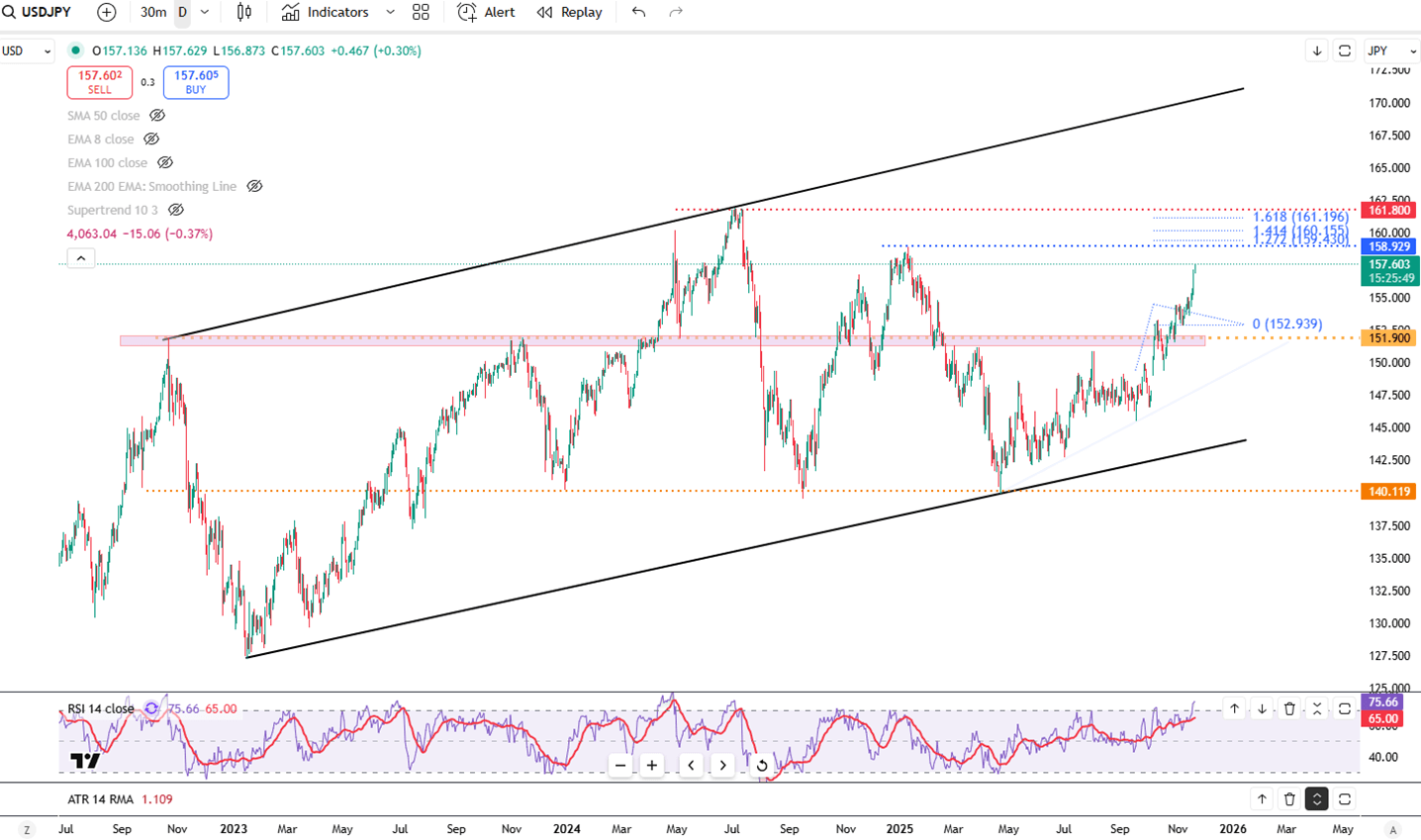Image resolution: width=1421 pixels, height=840 pixels.
Task: Open the candlestick chart type selector
Action: pos(244,12)
